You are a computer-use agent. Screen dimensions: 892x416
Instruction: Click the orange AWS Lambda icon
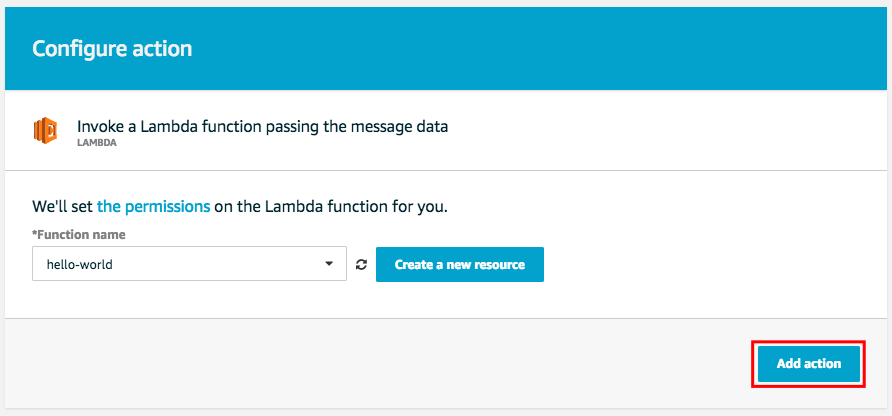coord(46,131)
